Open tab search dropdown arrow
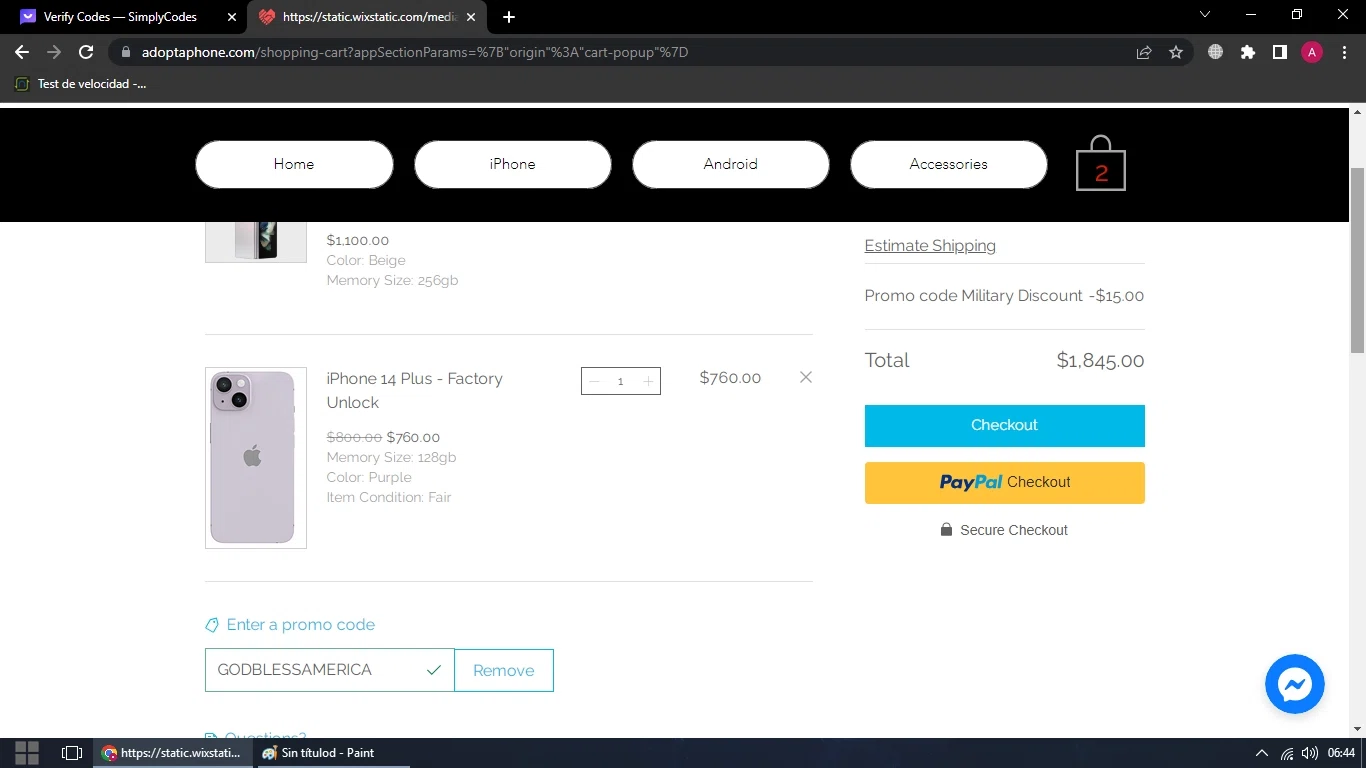 [x=1205, y=15]
